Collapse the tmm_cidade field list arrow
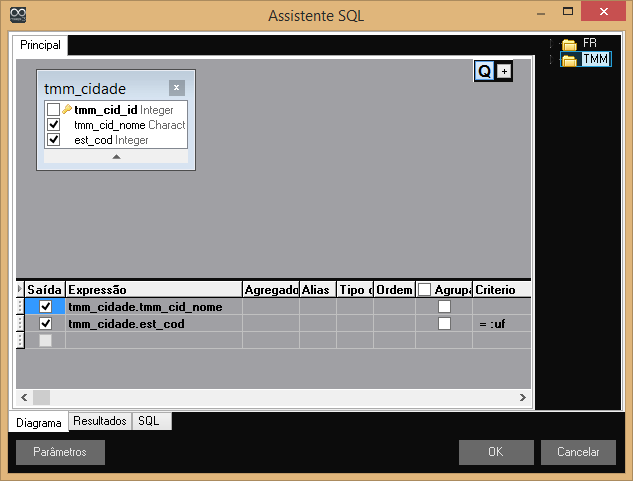Image resolution: width=633 pixels, height=481 pixels. coord(116,157)
